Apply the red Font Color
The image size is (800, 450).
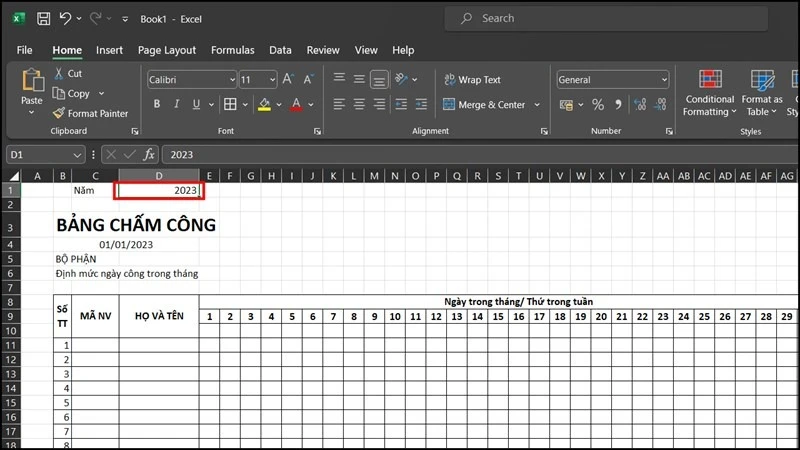pos(296,105)
